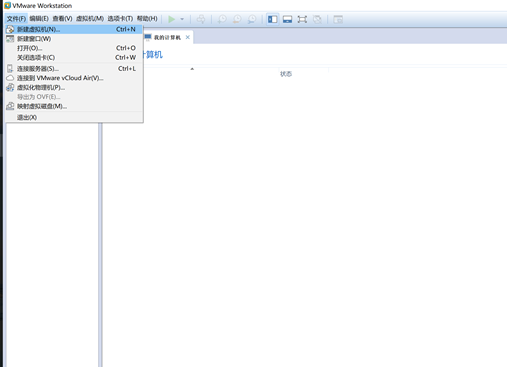Screen dimensions: 507x367
Task: Click the VMware Workstation title bar icon
Action: 7,6
